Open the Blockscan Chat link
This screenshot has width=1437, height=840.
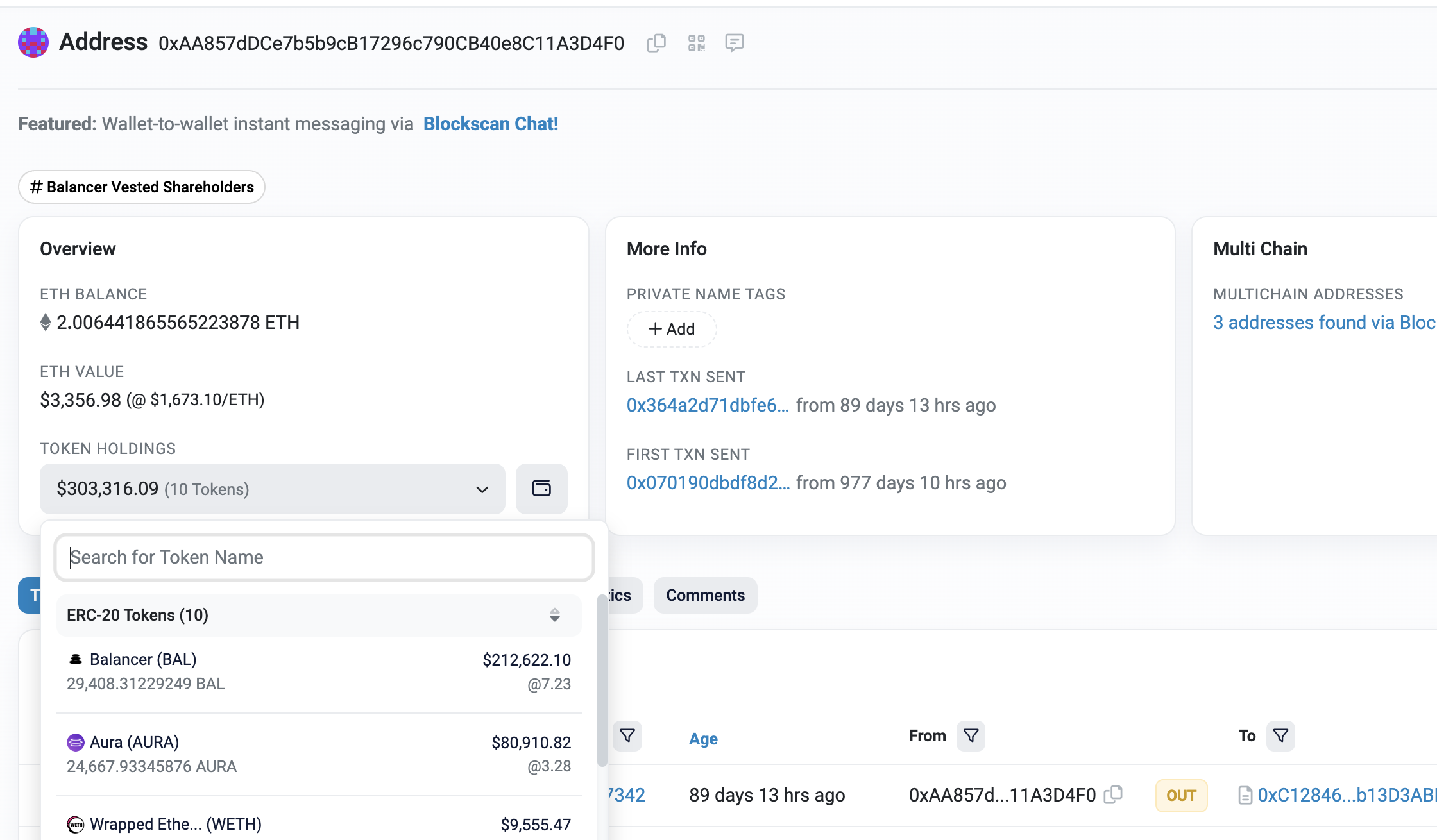(x=491, y=124)
